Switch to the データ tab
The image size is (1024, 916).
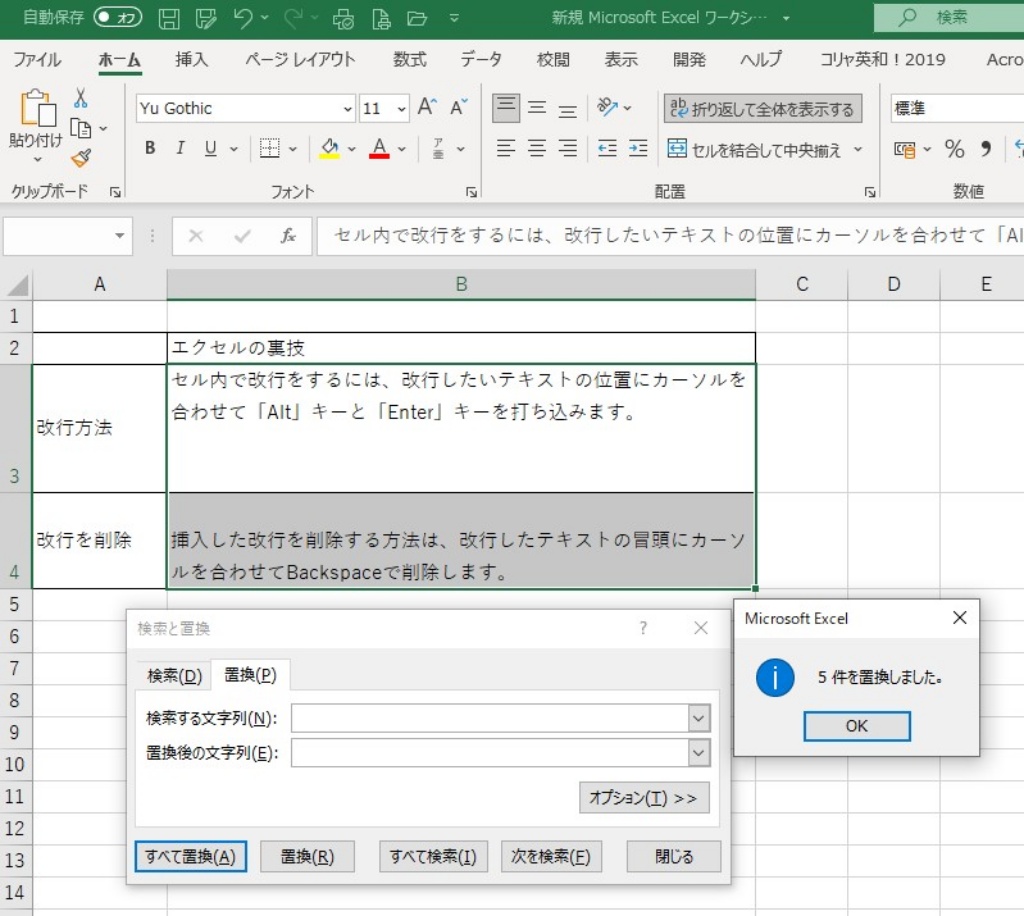click(481, 59)
